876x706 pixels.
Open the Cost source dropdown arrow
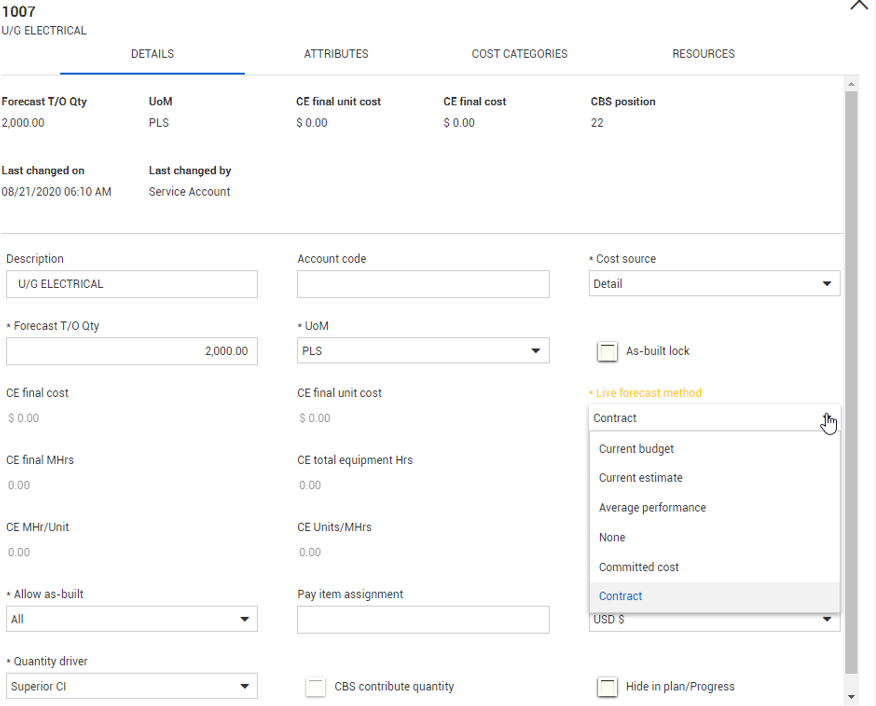click(827, 284)
